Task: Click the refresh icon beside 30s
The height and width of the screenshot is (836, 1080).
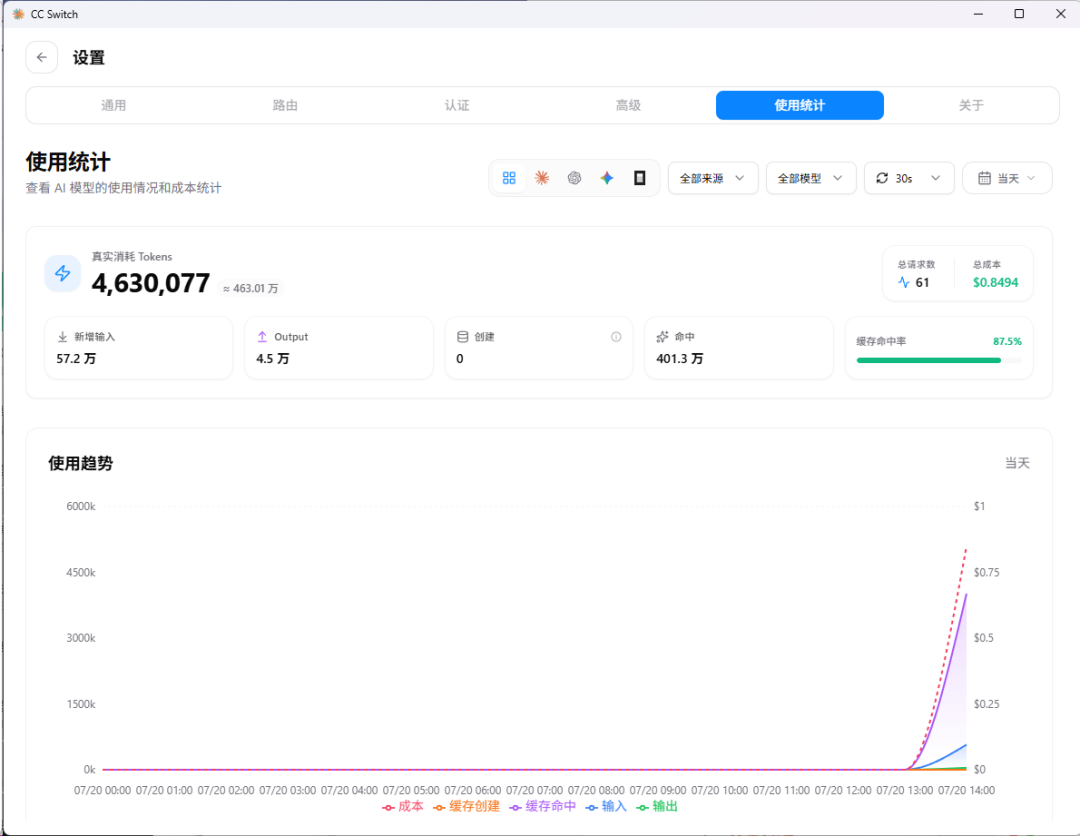Action: click(x=882, y=178)
